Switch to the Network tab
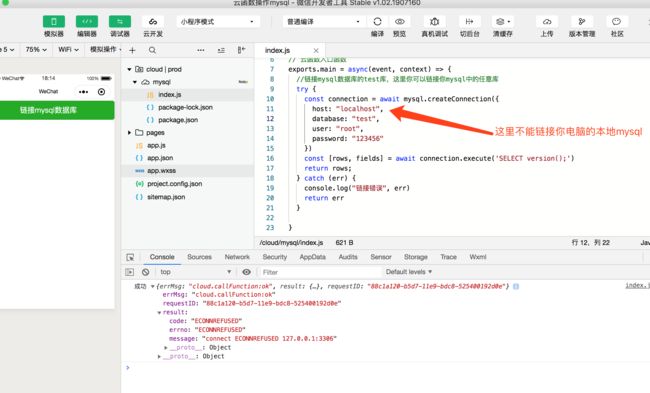Screen dimensions: 650x393 click(x=237, y=257)
